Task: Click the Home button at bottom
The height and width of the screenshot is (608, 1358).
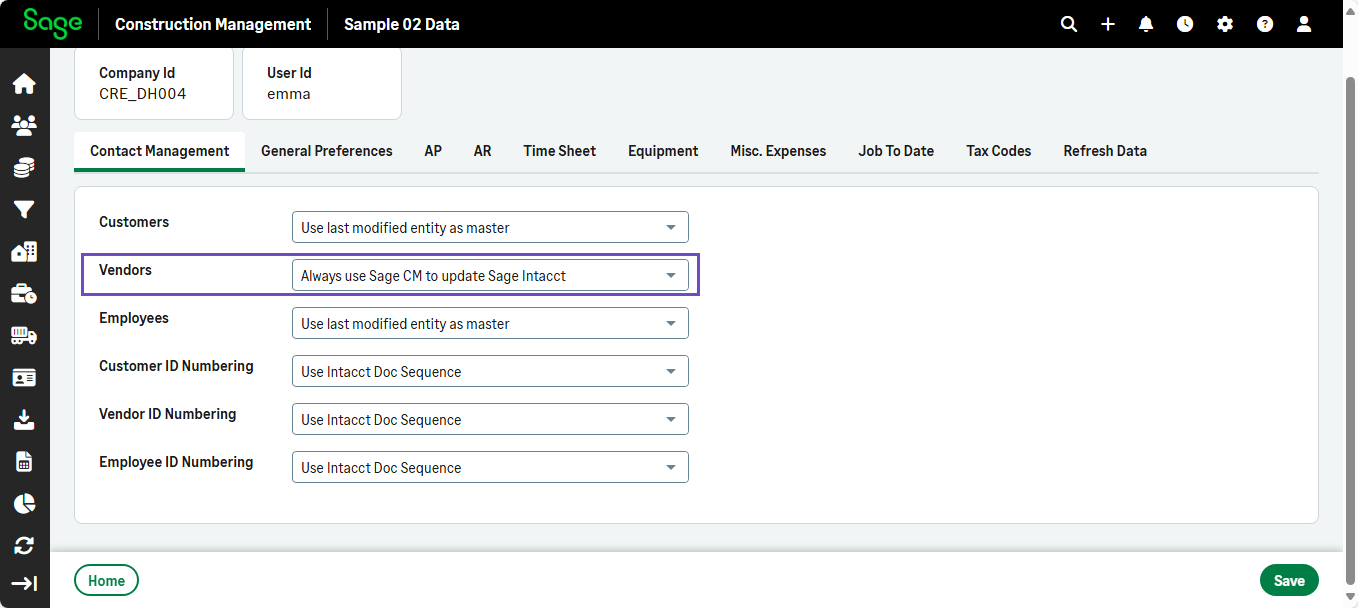Action: tap(106, 580)
